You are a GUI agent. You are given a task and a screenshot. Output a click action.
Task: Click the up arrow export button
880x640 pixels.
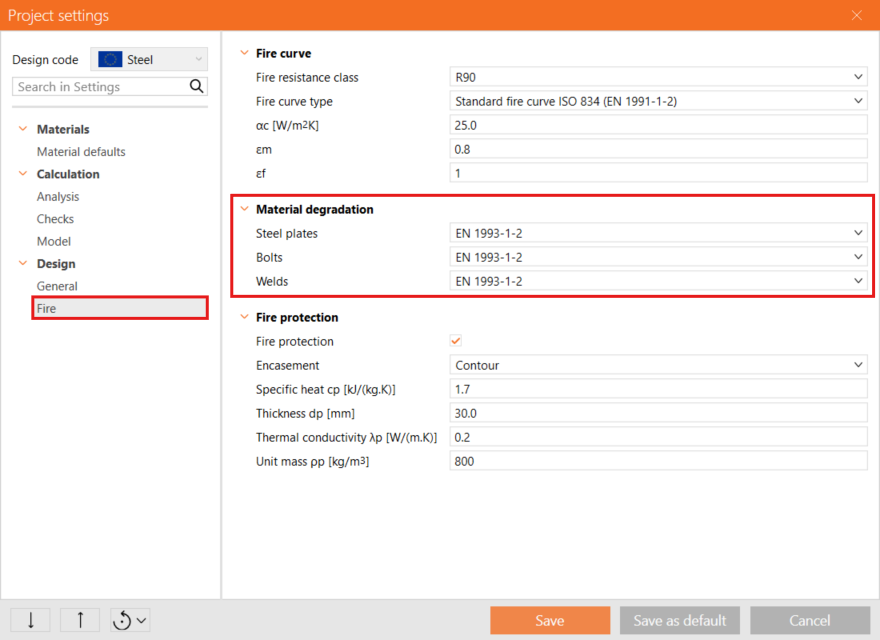80,620
